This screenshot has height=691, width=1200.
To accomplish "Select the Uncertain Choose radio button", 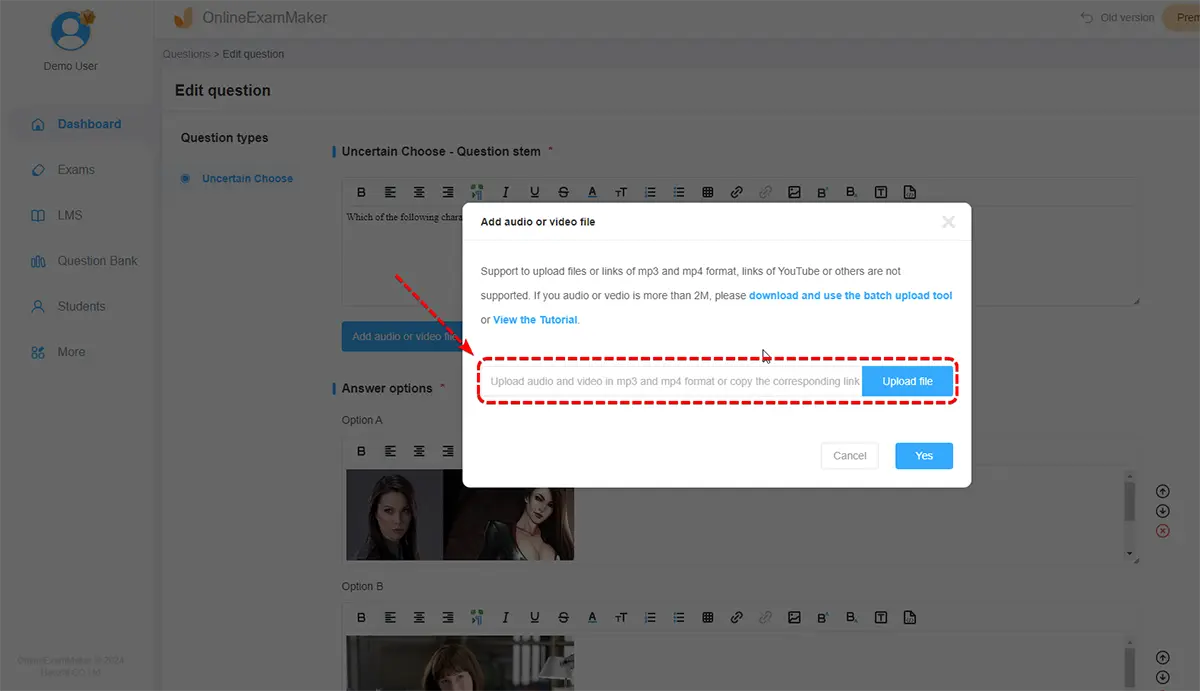I will pos(185,179).
